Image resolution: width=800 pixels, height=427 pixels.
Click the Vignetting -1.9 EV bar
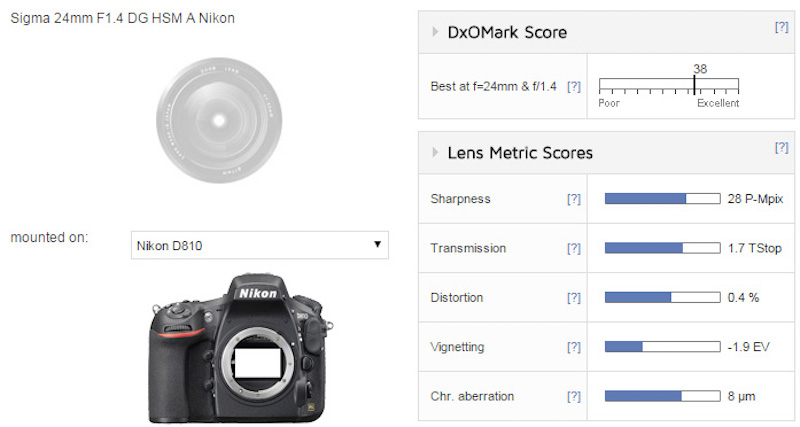coord(662,347)
